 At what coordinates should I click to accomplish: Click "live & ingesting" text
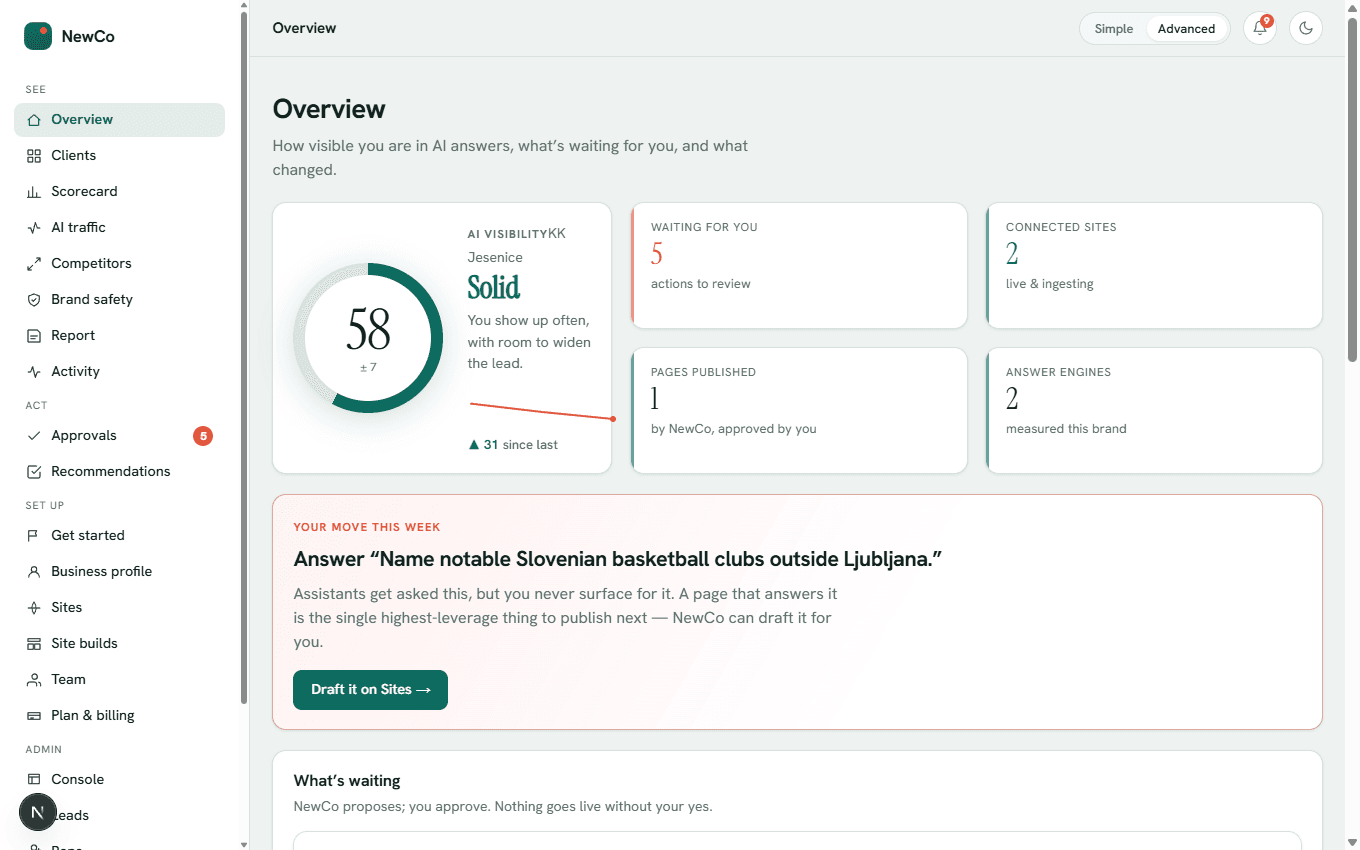coord(1050,284)
